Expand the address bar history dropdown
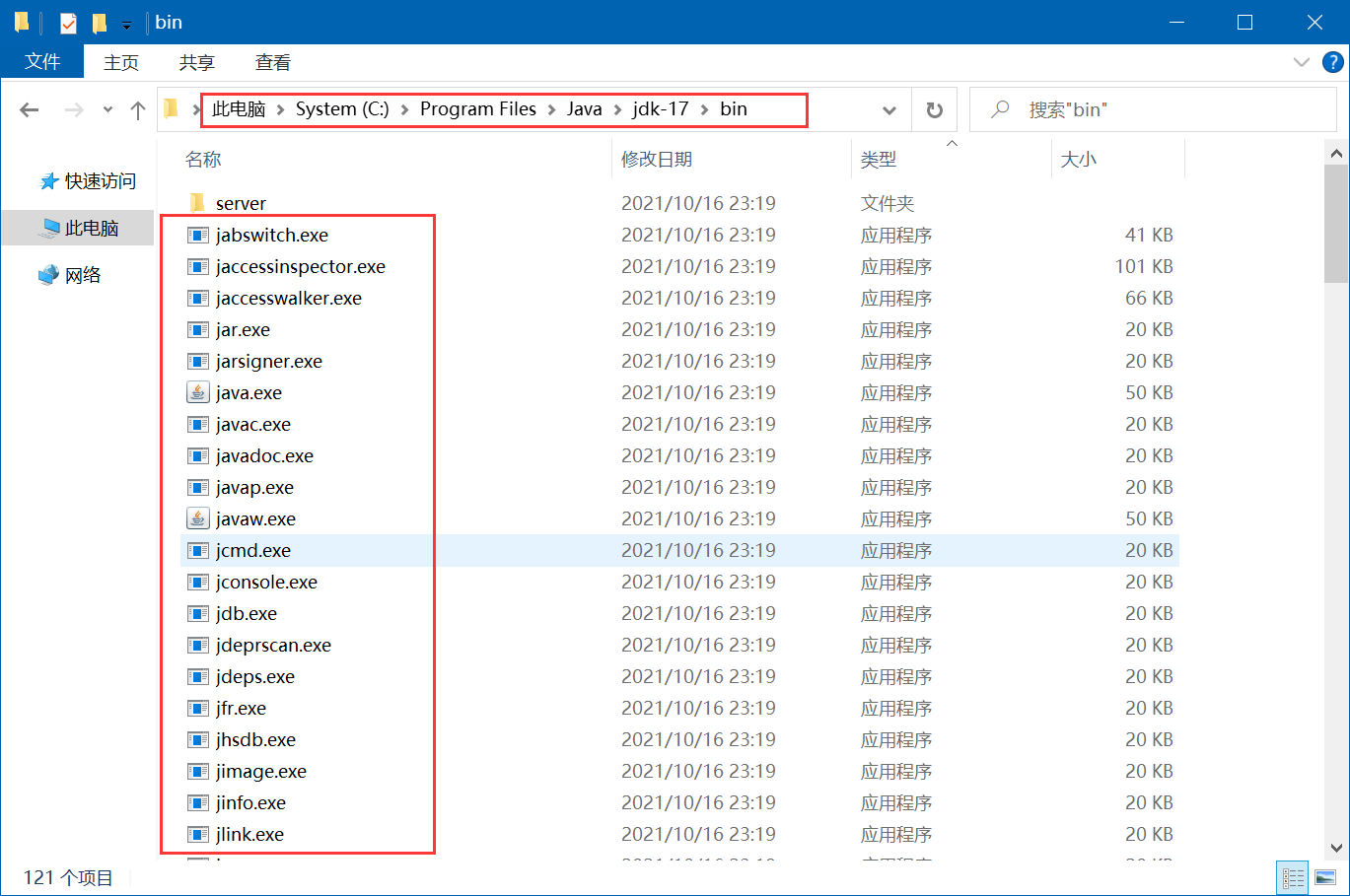This screenshot has width=1350, height=896. tap(889, 109)
